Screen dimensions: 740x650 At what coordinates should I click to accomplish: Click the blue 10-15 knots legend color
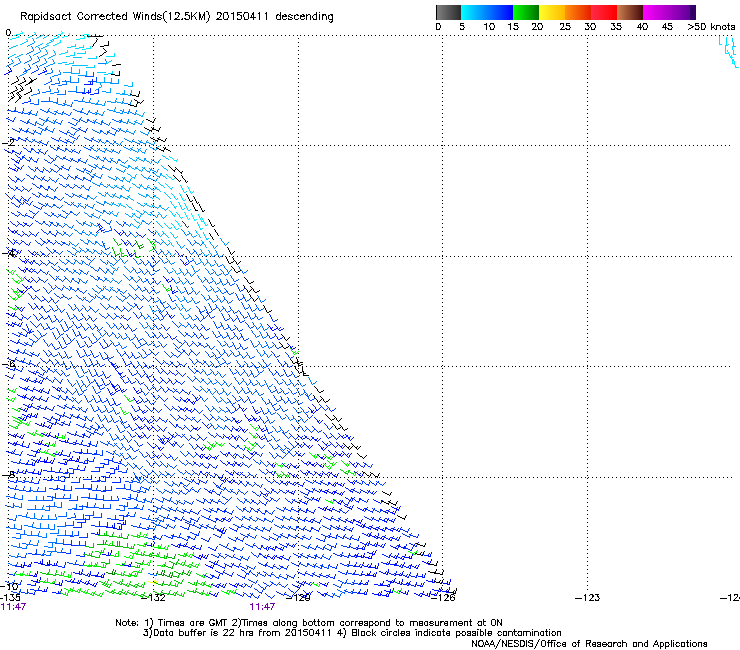(500, 12)
